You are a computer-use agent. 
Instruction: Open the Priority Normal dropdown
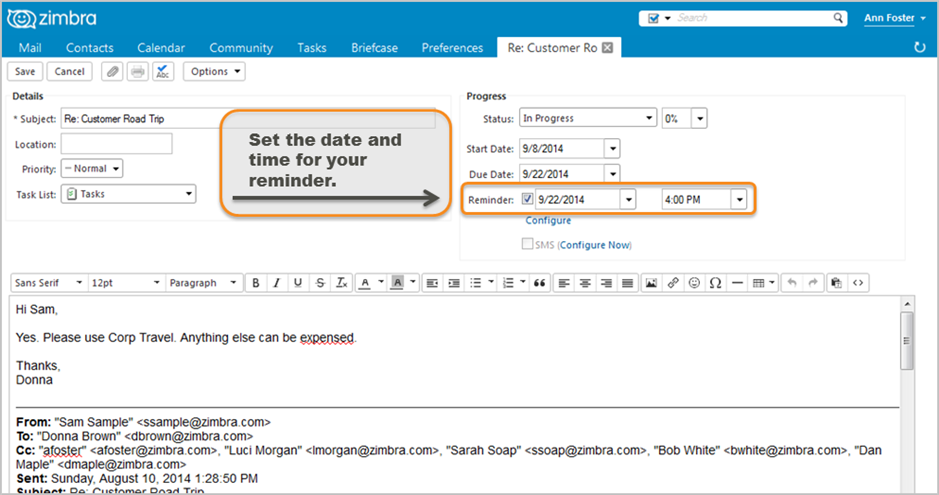(x=92, y=169)
